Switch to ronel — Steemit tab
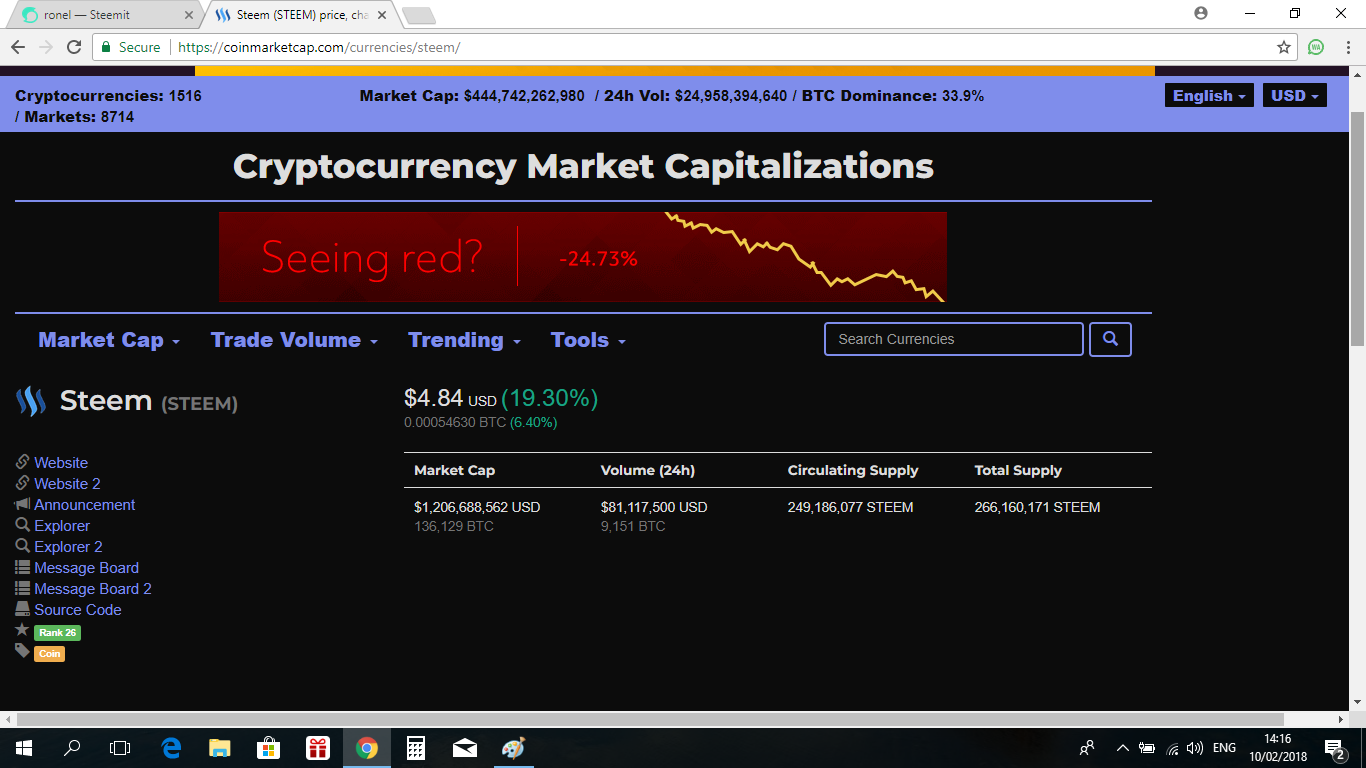The image size is (1366, 768). 104,15
